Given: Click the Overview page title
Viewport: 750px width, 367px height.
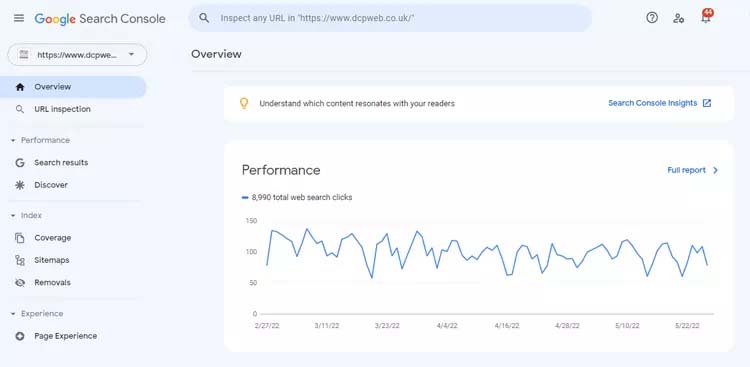Looking at the screenshot, I should pyautogui.click(x=216, y=54).
